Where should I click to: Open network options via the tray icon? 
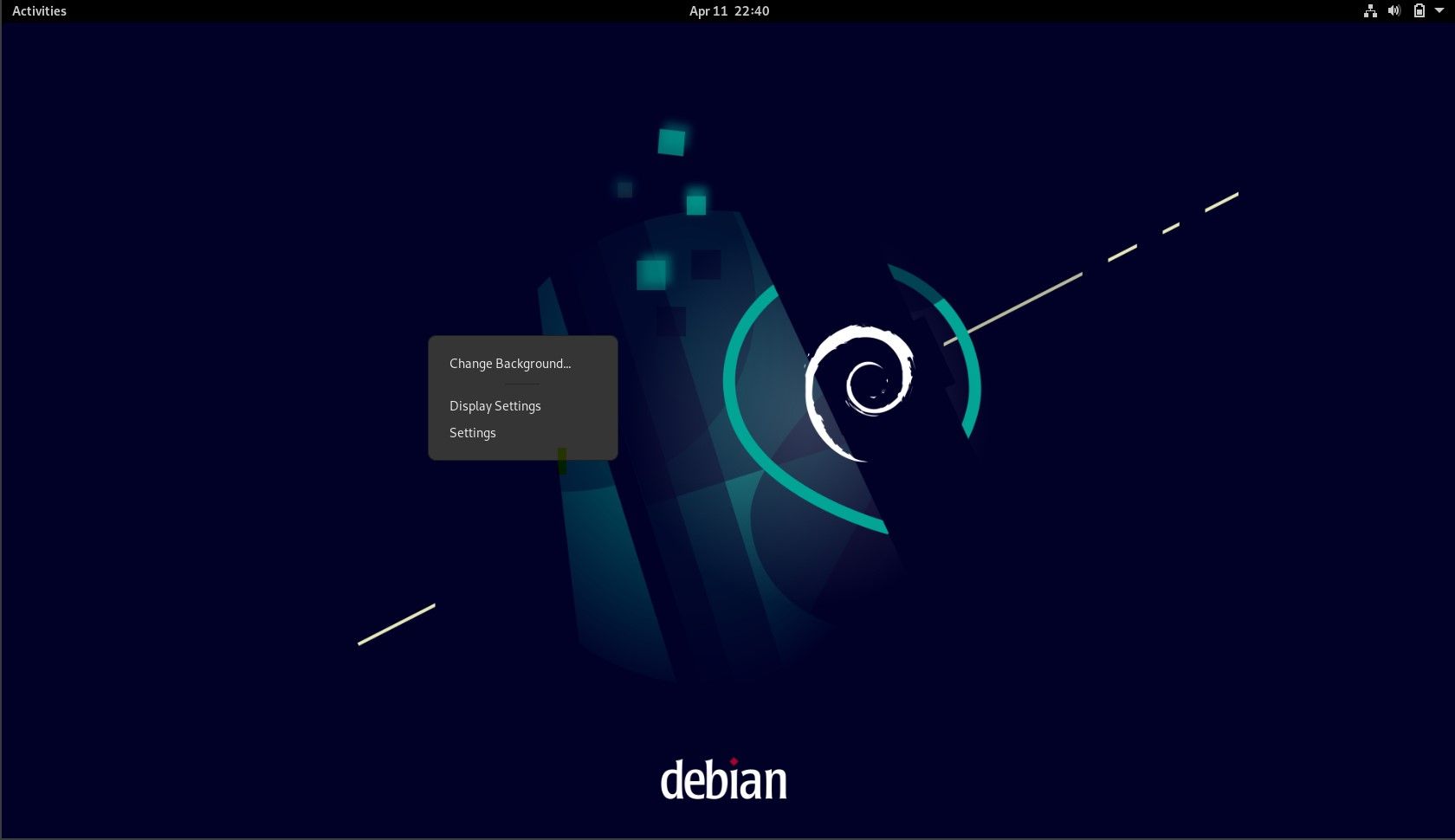1369,11
